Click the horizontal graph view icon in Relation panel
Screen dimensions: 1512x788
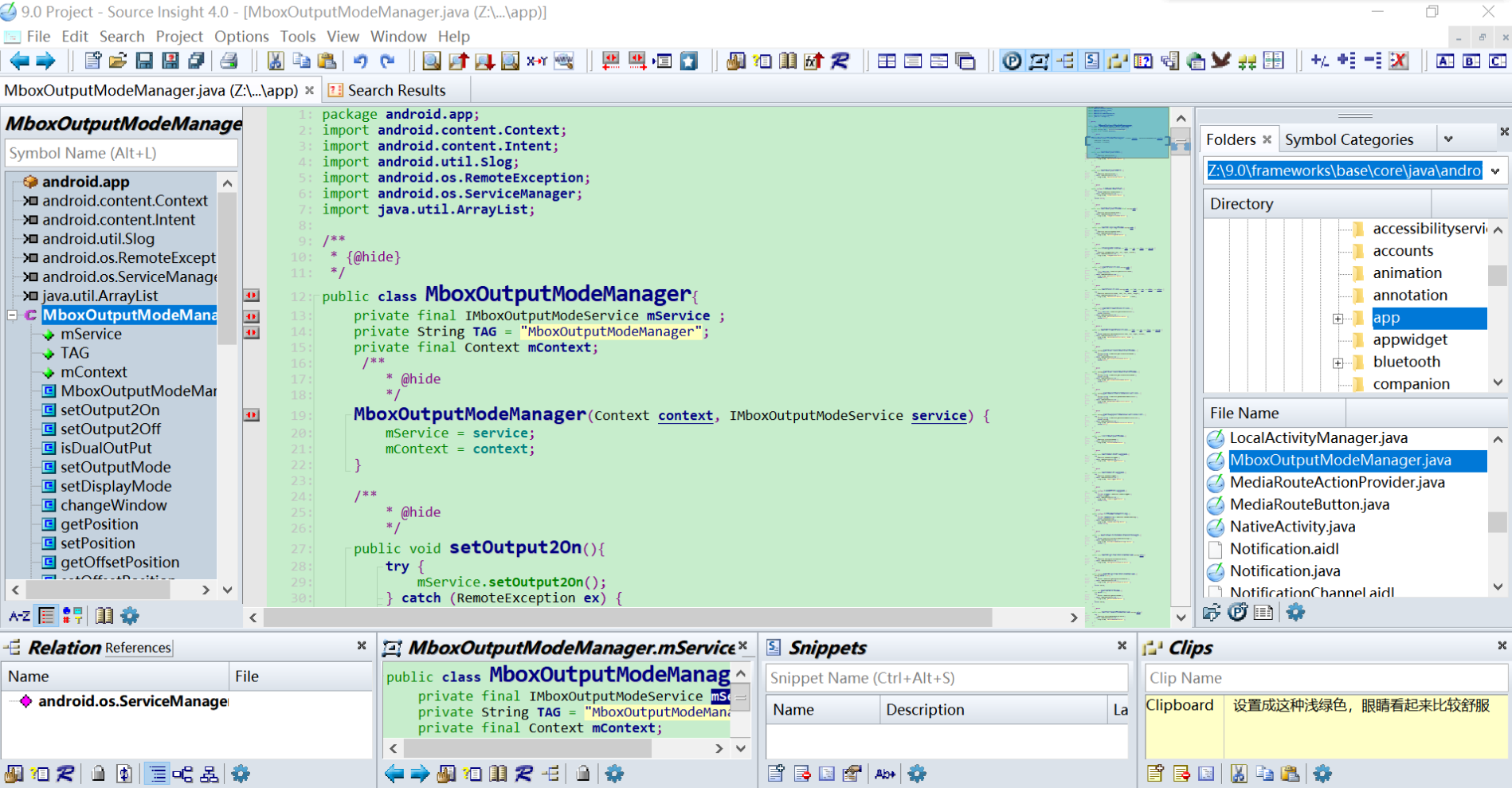182,773
